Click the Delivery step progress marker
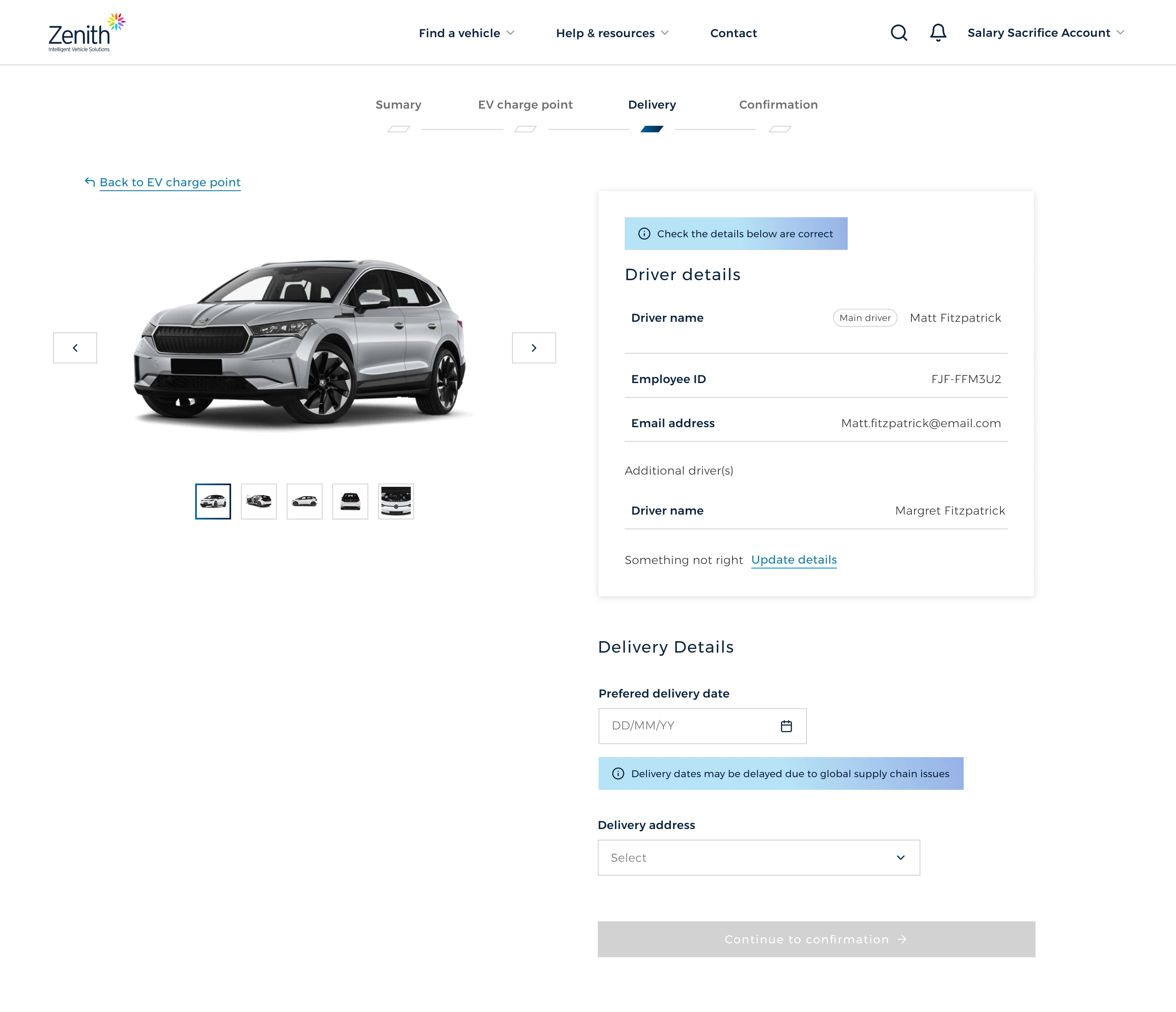This screenshot has width=1176, height=1012. [x=652, y=129]
